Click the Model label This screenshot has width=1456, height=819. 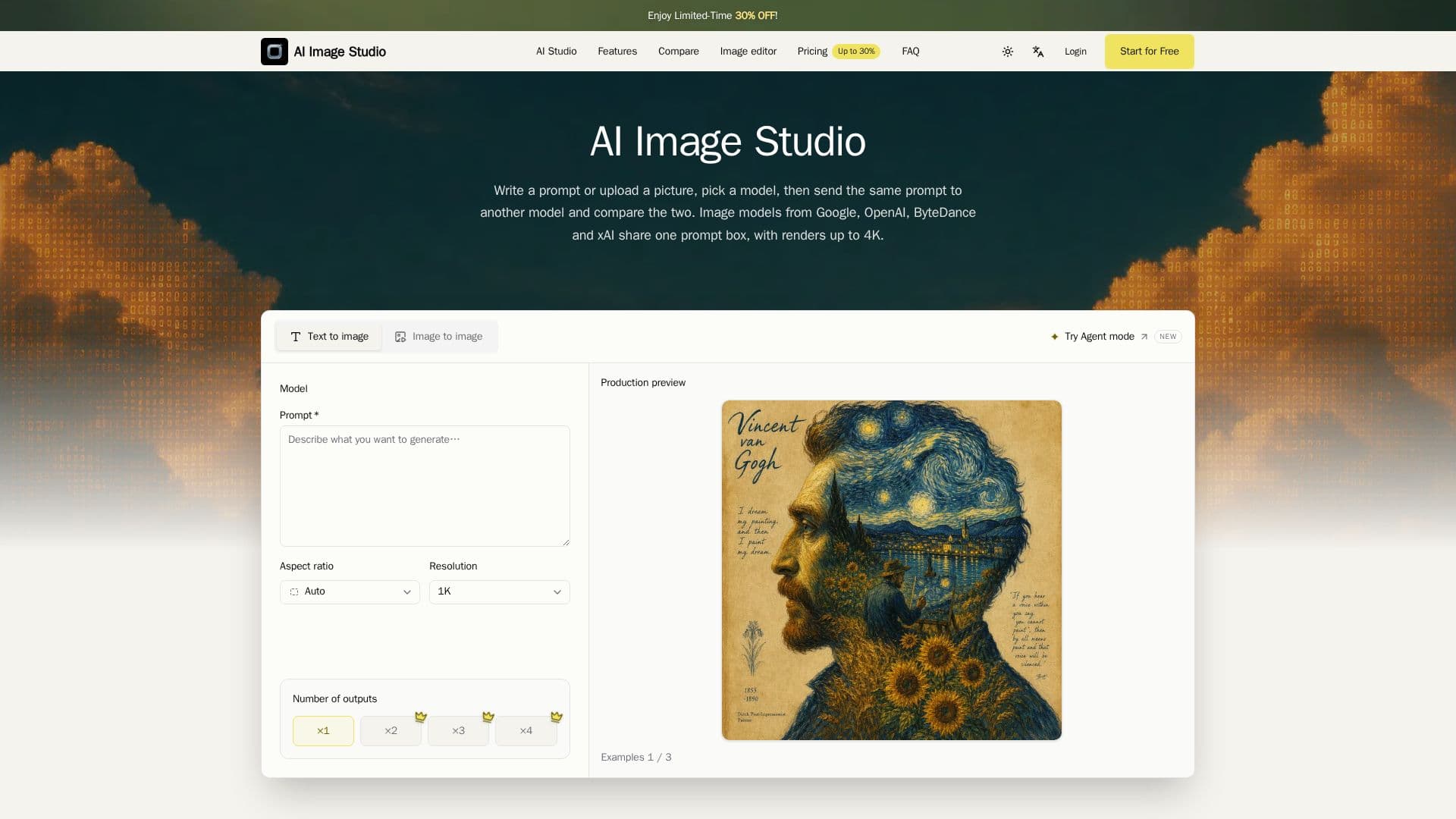pos(293,389)
